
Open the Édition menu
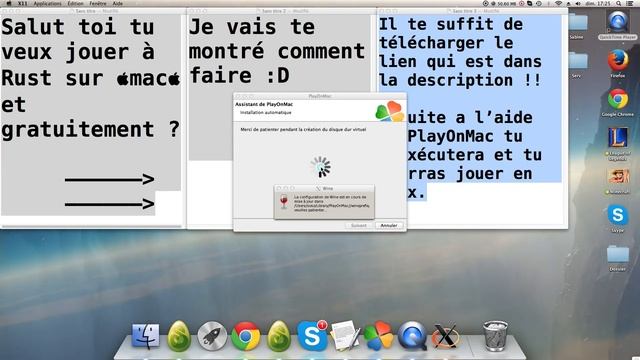click(76, 3)
